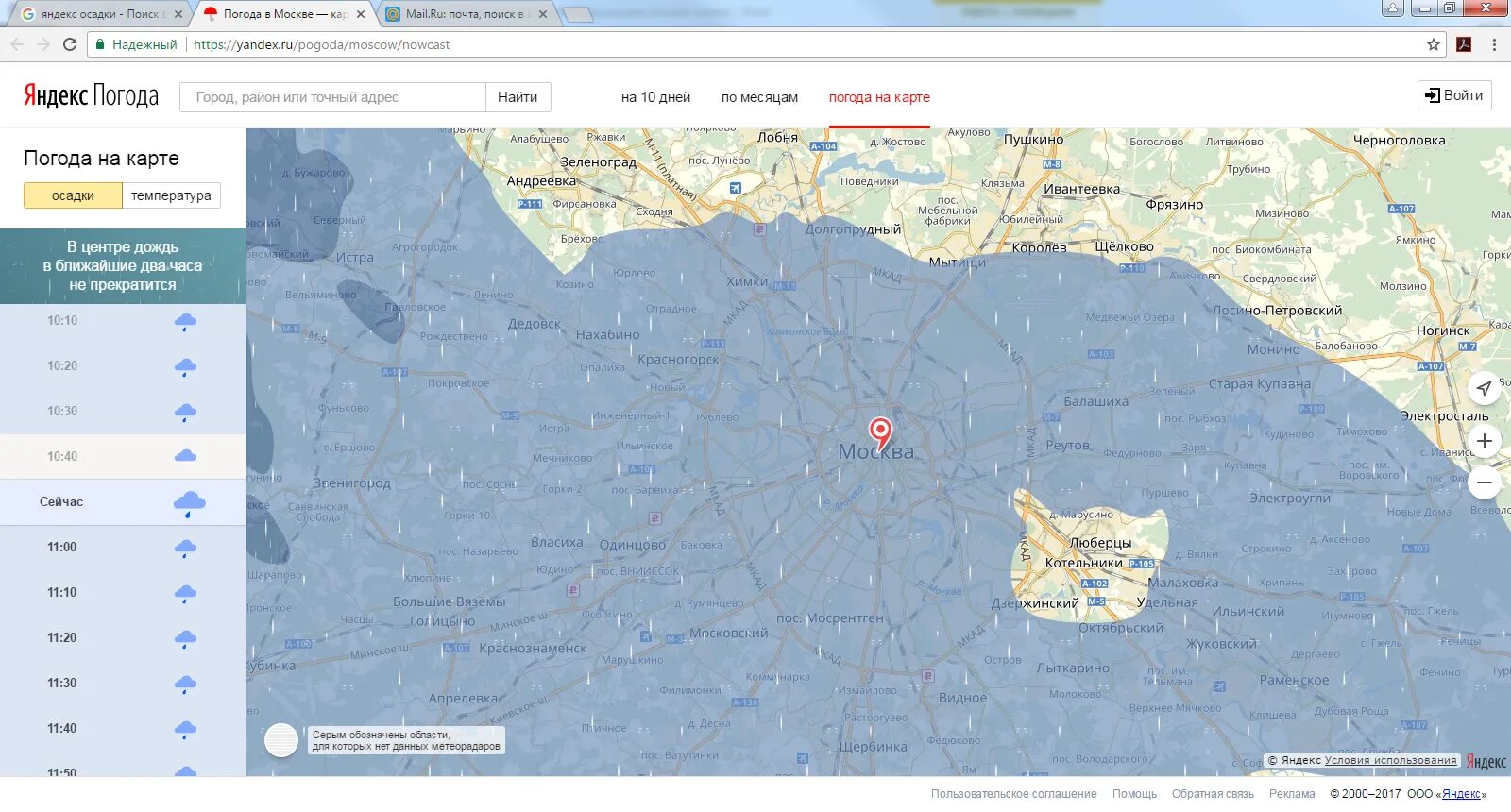Select the погода на карте tab
The height and width of the screenshot is (812, 1511).
click(879, 97)
